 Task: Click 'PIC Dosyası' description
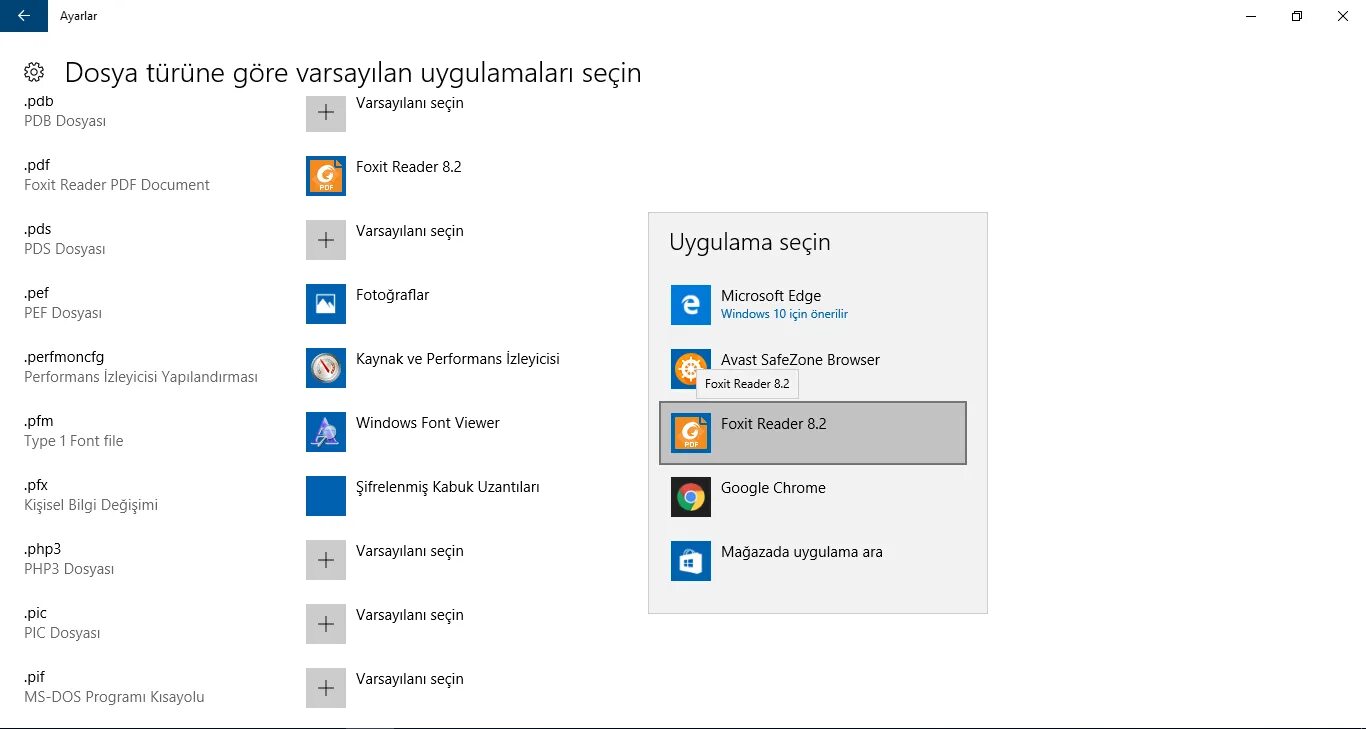pos(62,633)
